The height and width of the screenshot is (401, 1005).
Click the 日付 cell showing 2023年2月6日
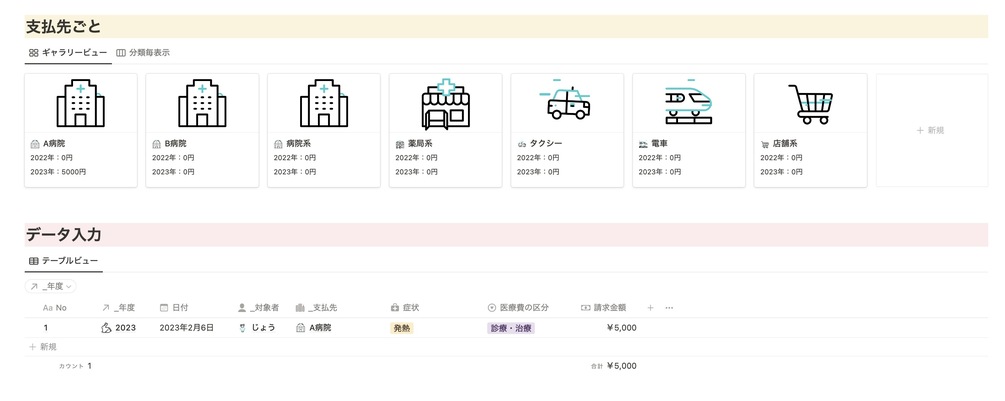(x=187, y=328)
